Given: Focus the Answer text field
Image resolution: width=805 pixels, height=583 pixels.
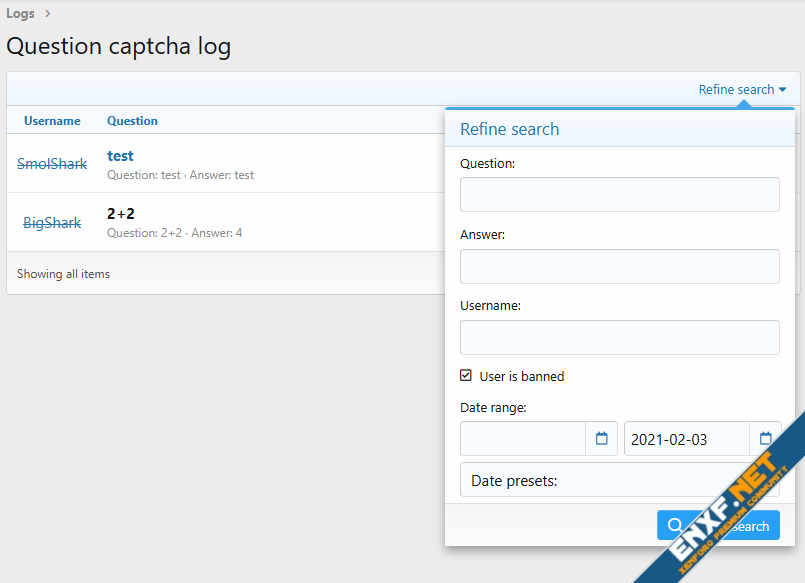Looking at the screenshot, I should [619, 266].
